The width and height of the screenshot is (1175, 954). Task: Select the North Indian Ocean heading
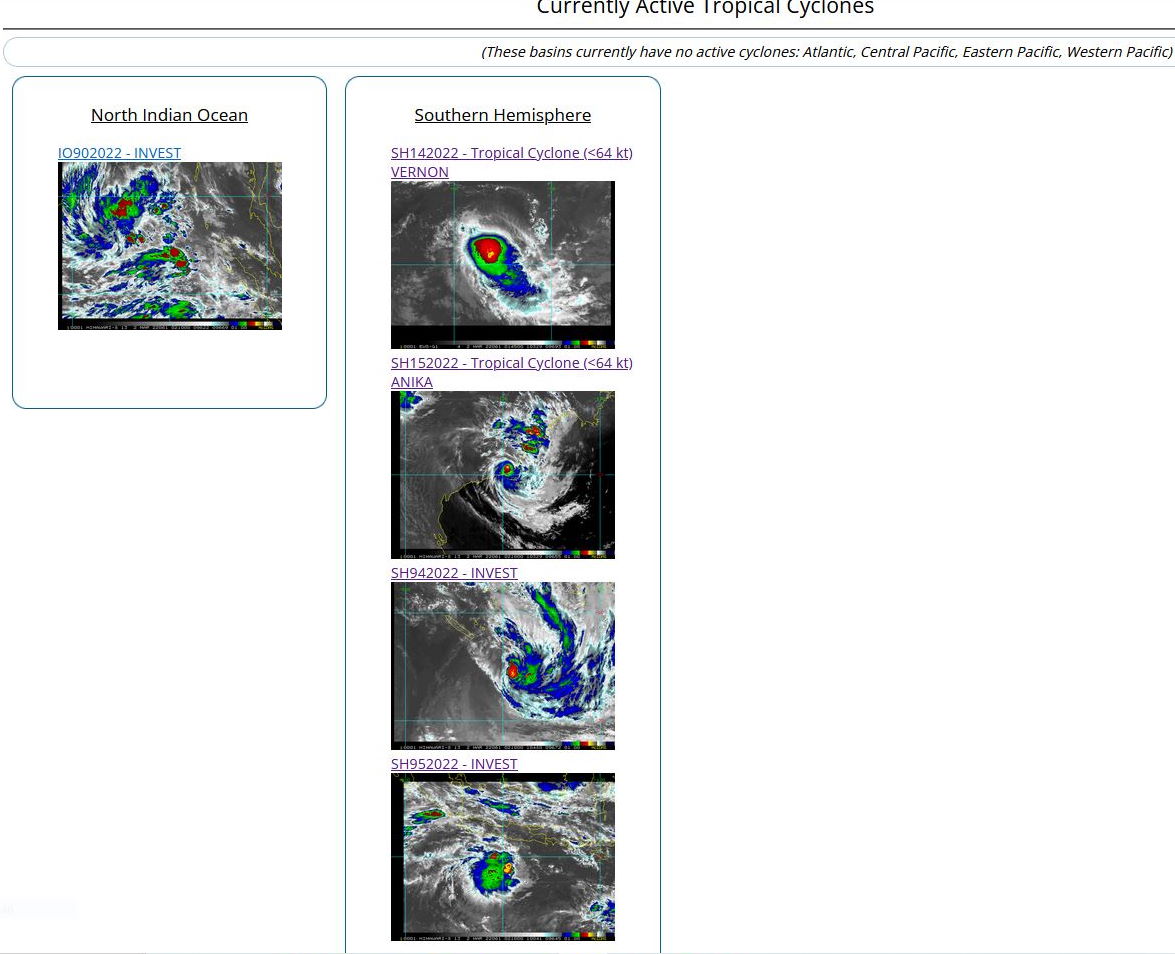point(169,115)
